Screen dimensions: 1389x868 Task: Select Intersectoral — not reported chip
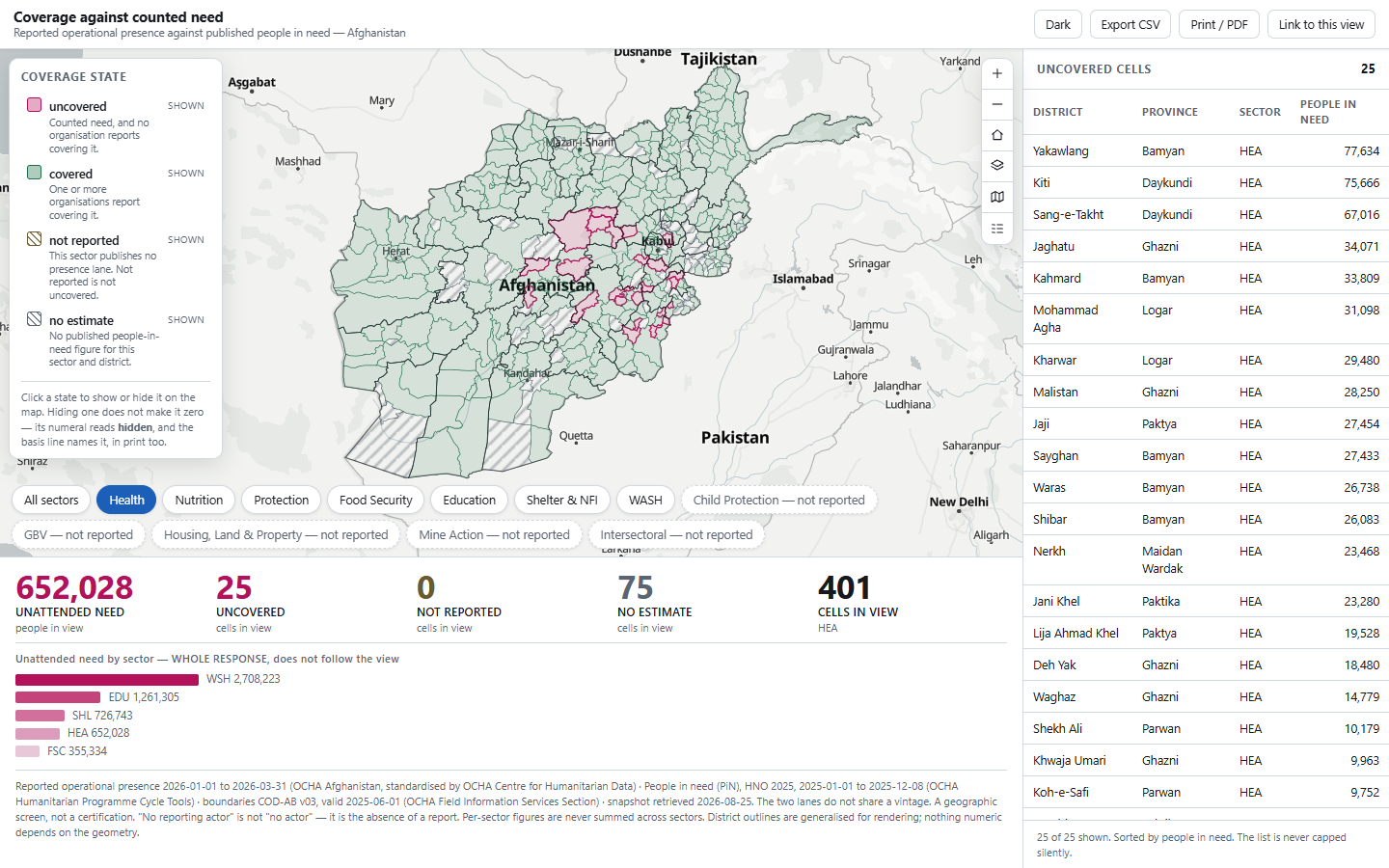tap(676, 534)
